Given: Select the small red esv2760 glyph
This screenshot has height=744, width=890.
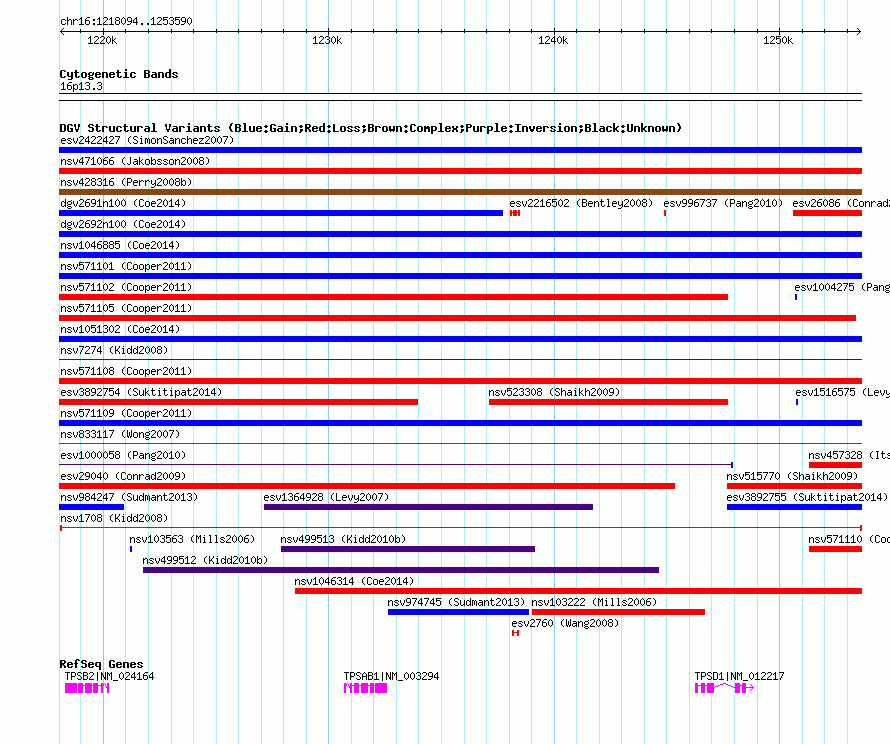Looking at the screenshot, I should click(515, 633).
